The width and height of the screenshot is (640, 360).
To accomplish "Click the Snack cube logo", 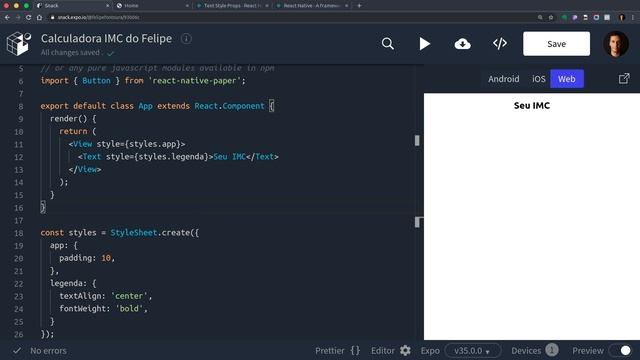I will click(x=18, y=44).
